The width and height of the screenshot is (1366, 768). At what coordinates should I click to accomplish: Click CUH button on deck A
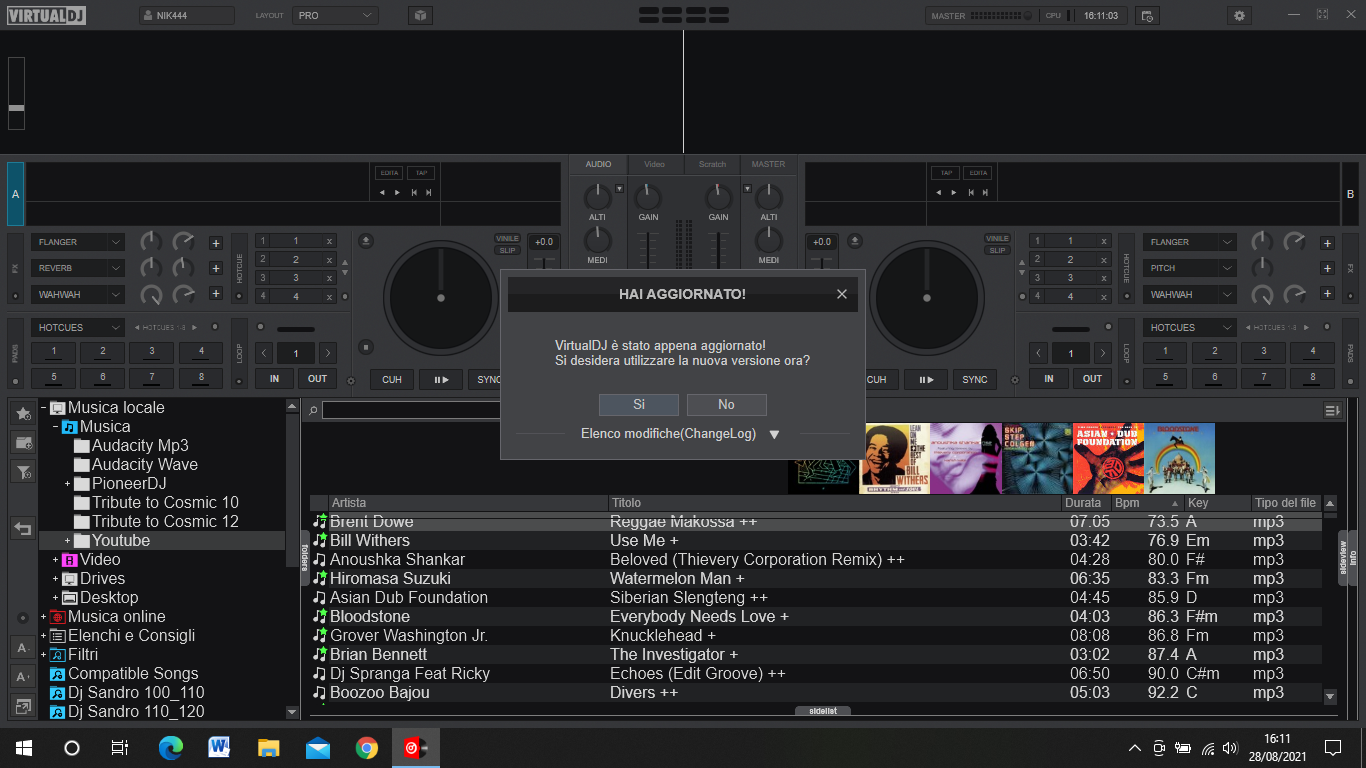392,379
